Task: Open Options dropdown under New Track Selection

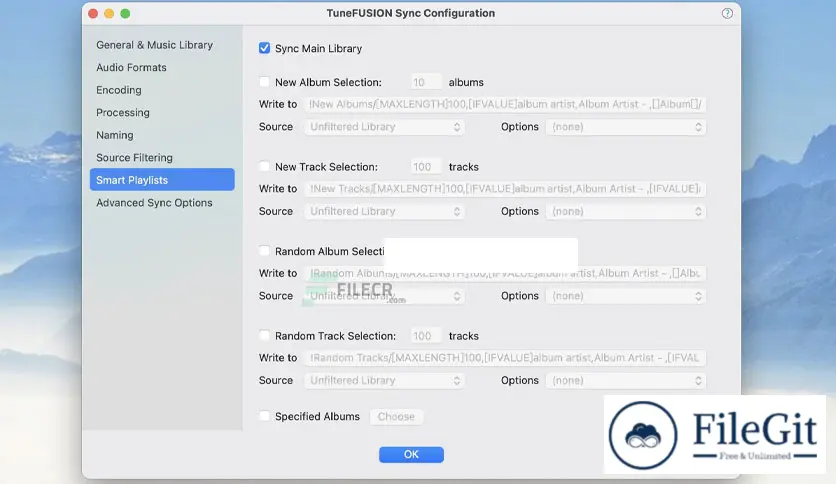Action: click(x=626, y=211)
